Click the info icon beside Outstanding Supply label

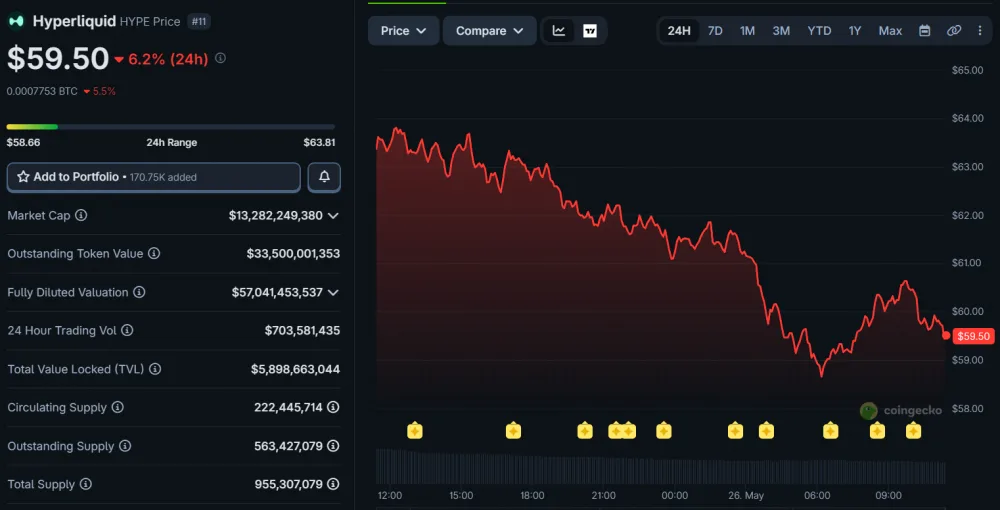125,446
